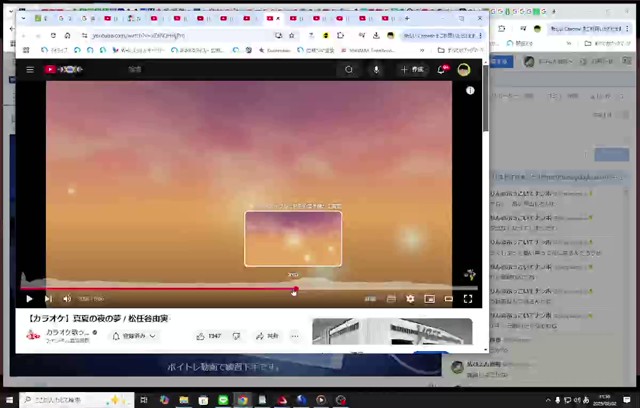Switch to the last YouTube tab

[x=388, y=18]
